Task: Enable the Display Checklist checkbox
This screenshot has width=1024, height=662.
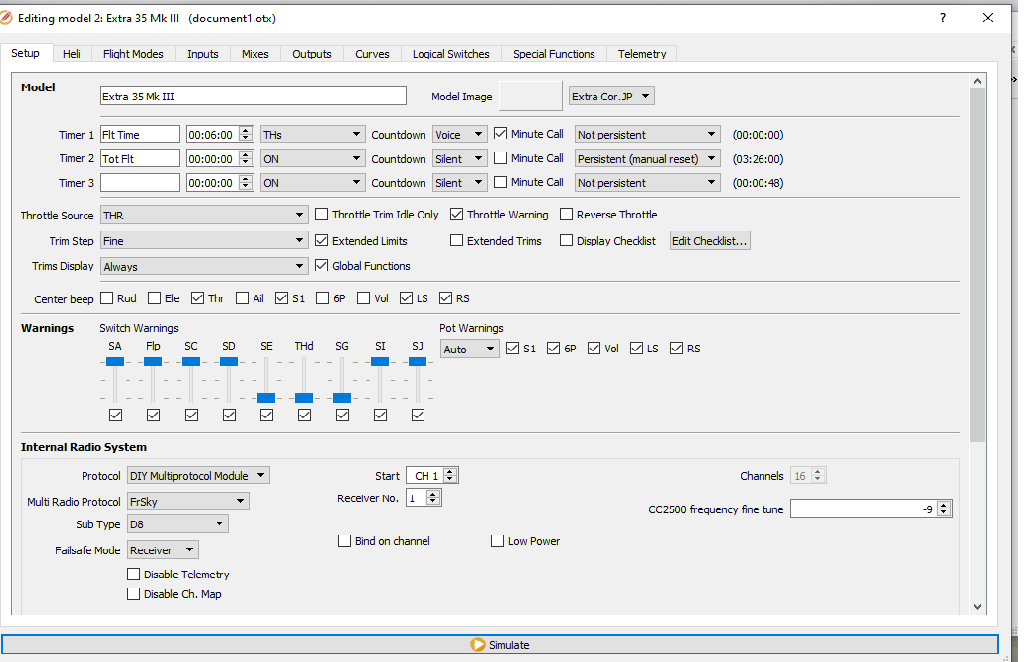Action: 566,240
